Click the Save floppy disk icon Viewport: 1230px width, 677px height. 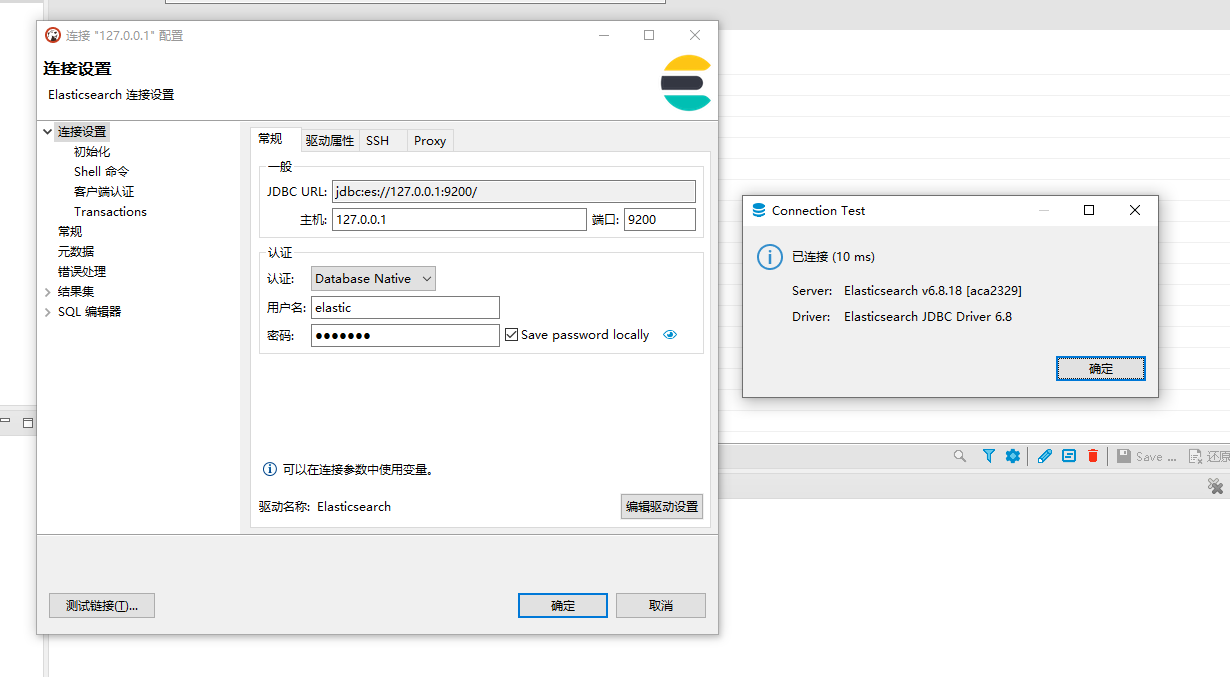pyautogui.click(x=1124, y=456)
